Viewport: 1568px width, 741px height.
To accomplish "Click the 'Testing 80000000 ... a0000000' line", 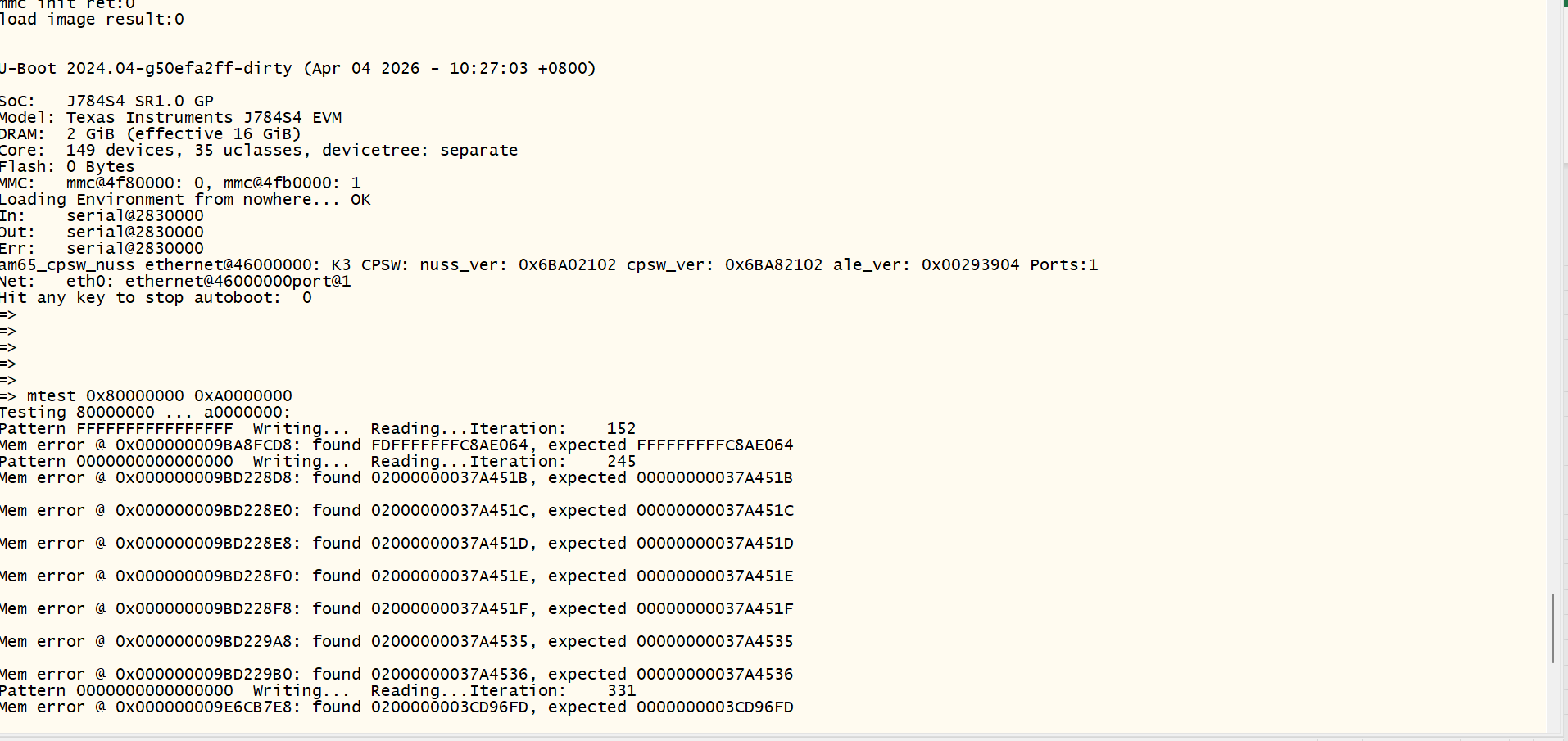I will click(x=146, y=412).
